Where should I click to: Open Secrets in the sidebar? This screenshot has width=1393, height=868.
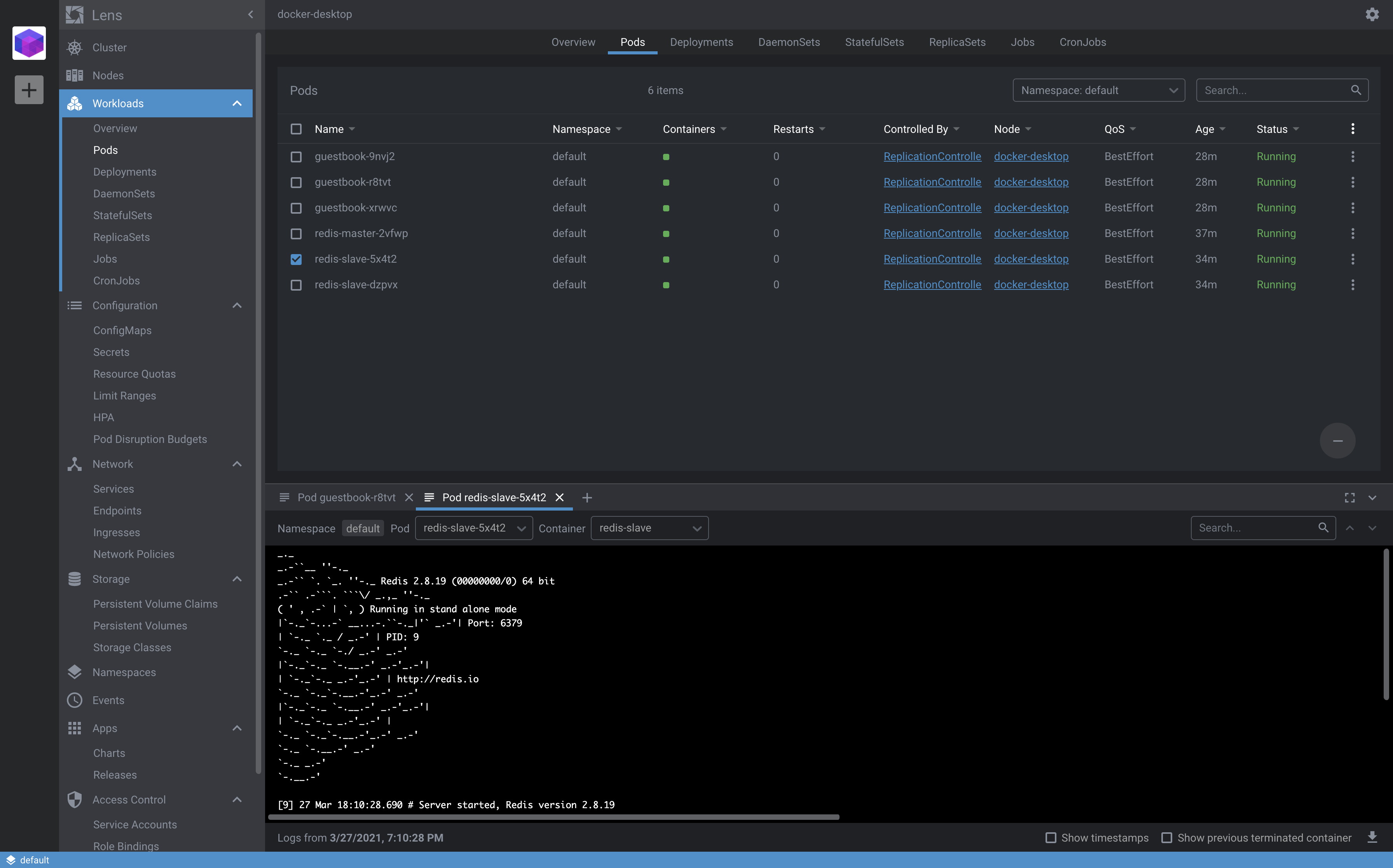point(112,352)
